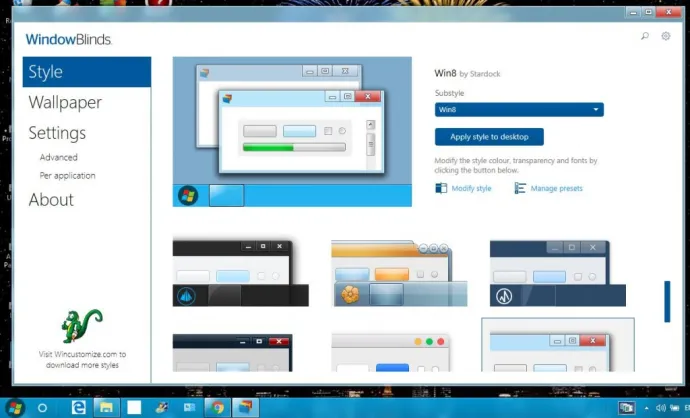Go to Advanced settings

click(58, 157)
